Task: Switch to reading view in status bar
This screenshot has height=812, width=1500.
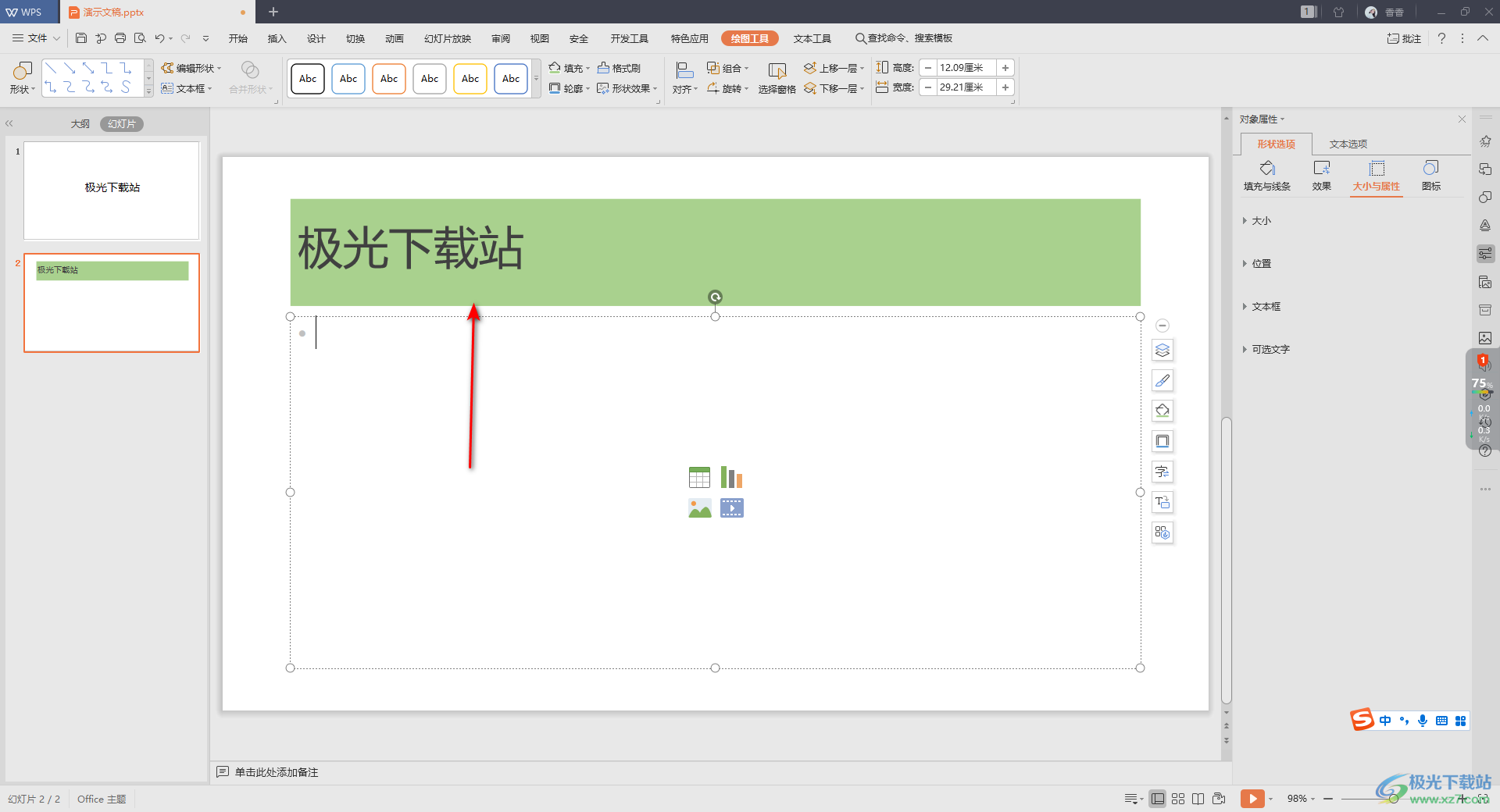Action: pyautogui.click(x=1198, y=799)
